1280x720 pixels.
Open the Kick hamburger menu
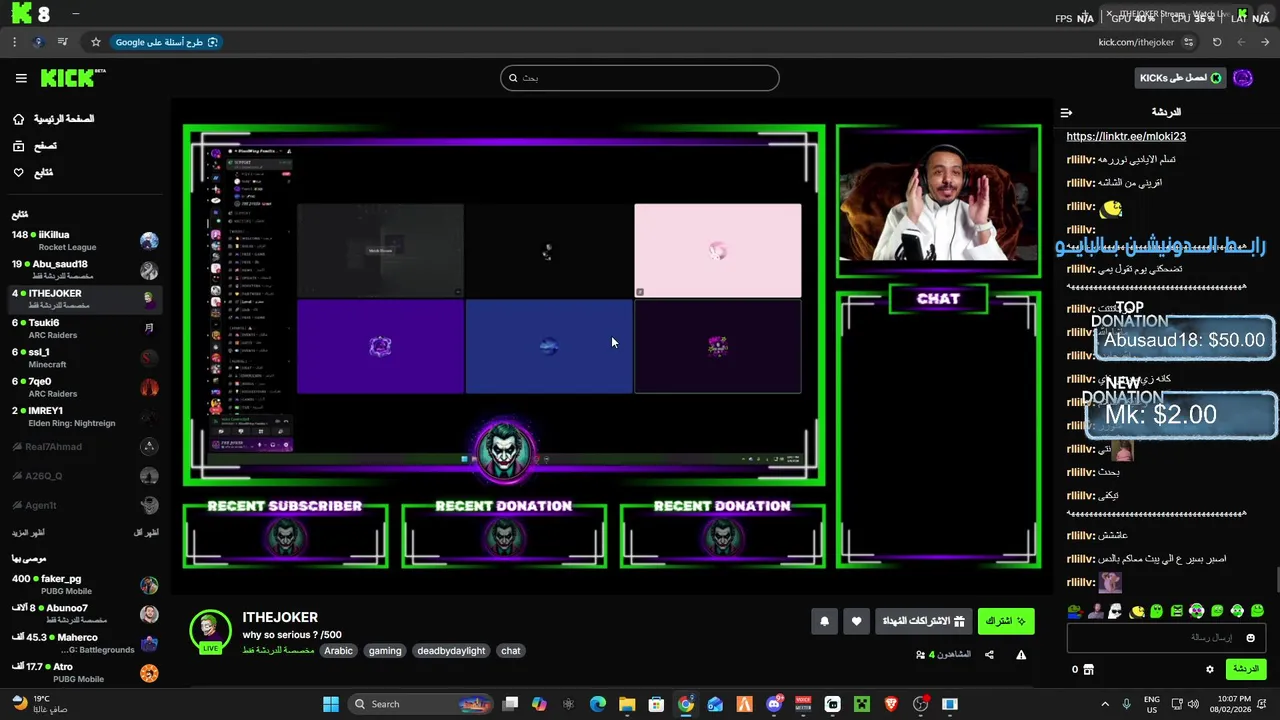(21, 78)
